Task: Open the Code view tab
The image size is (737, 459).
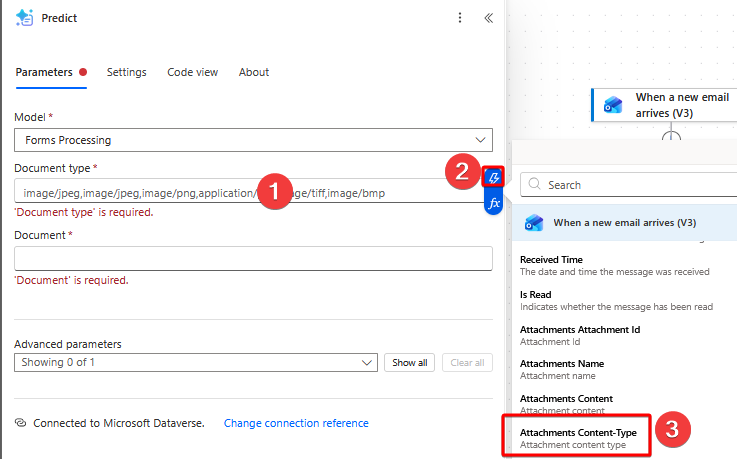Action: 193,72
